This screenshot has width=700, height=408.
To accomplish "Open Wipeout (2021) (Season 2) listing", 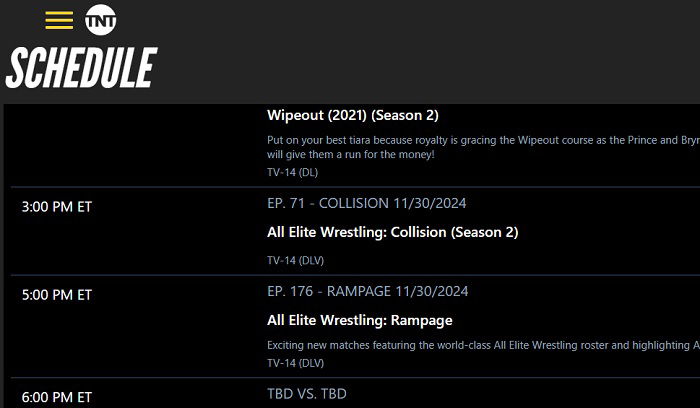I will coord(353,115).
